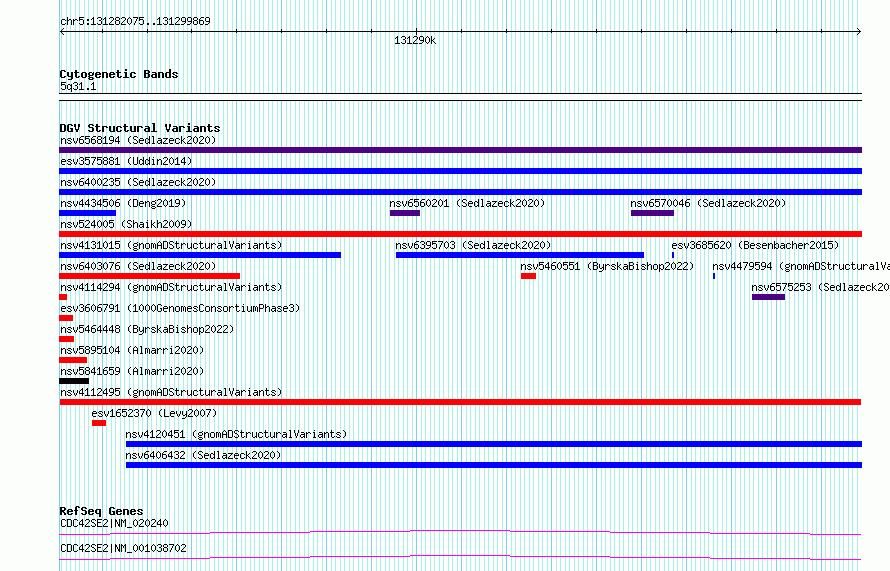Click black bar under nsv5841659
This screenshot has height=571, width=890.
74,381
